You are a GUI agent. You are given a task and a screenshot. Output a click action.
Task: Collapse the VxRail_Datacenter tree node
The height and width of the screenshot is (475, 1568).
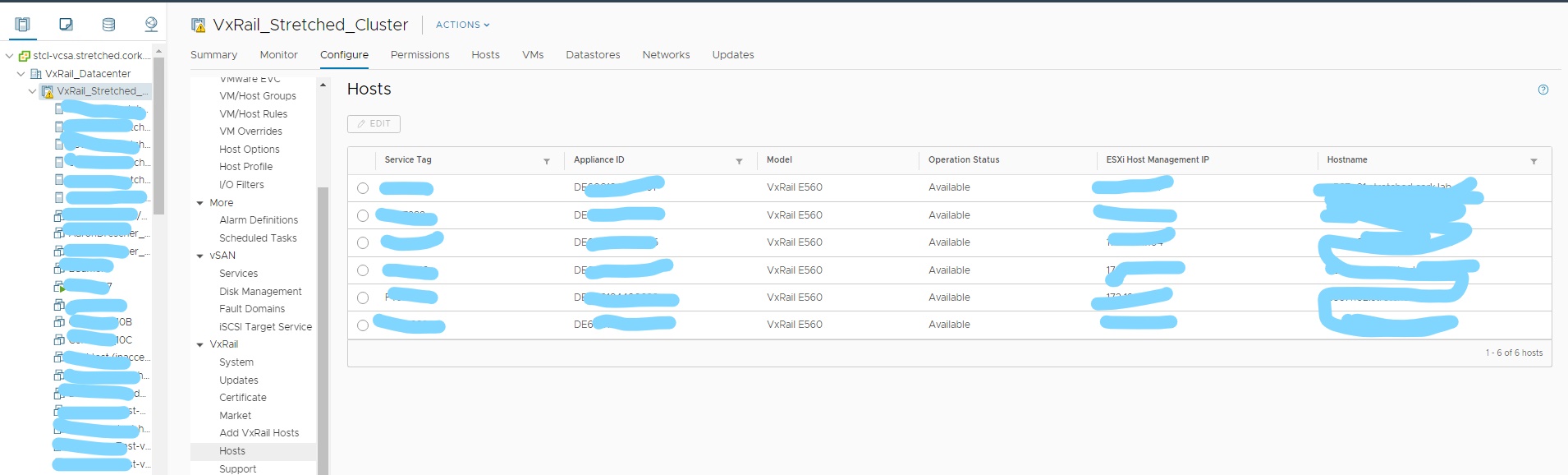point(21,73)
